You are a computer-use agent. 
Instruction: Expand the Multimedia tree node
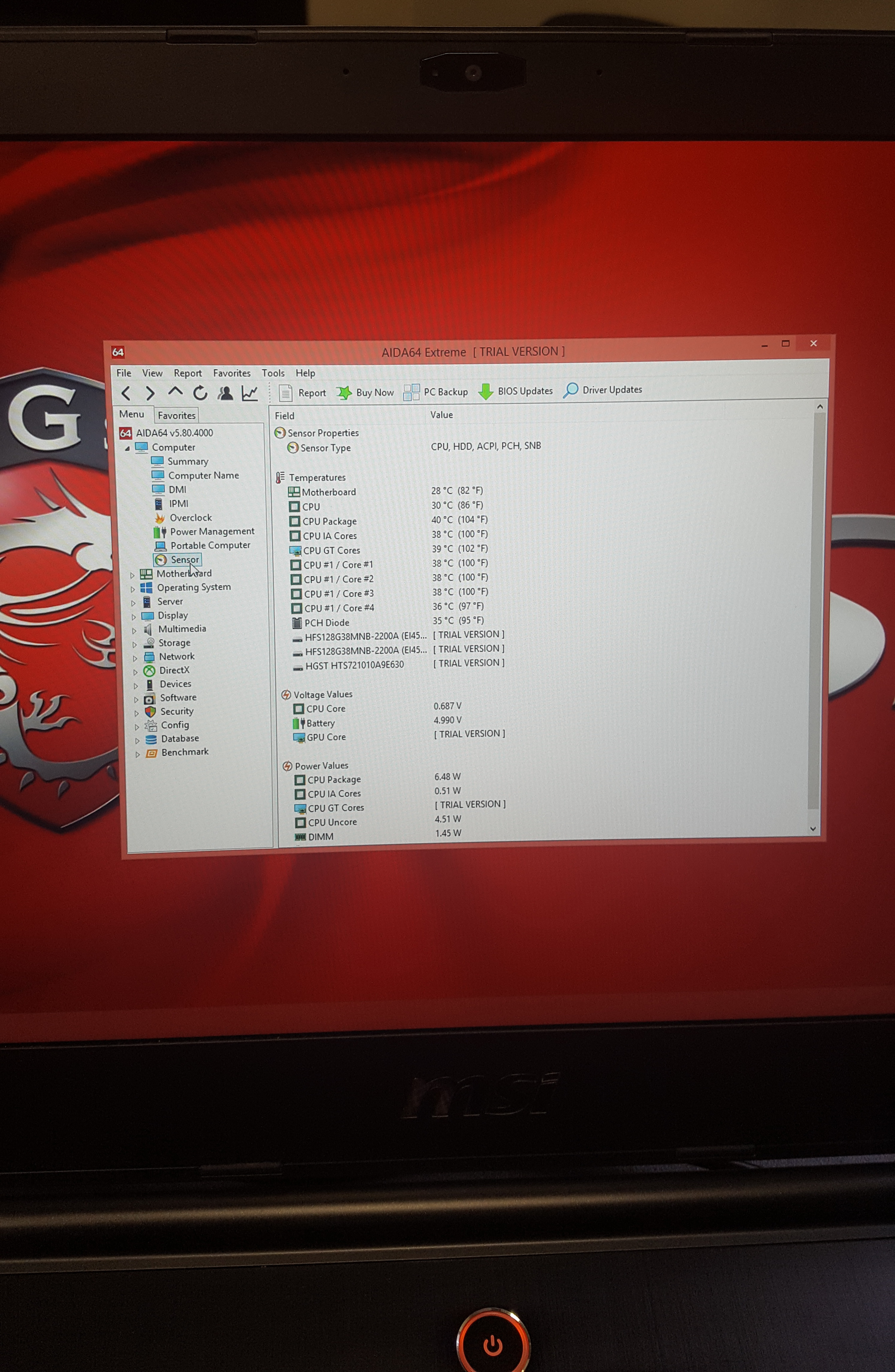(134, 631)
